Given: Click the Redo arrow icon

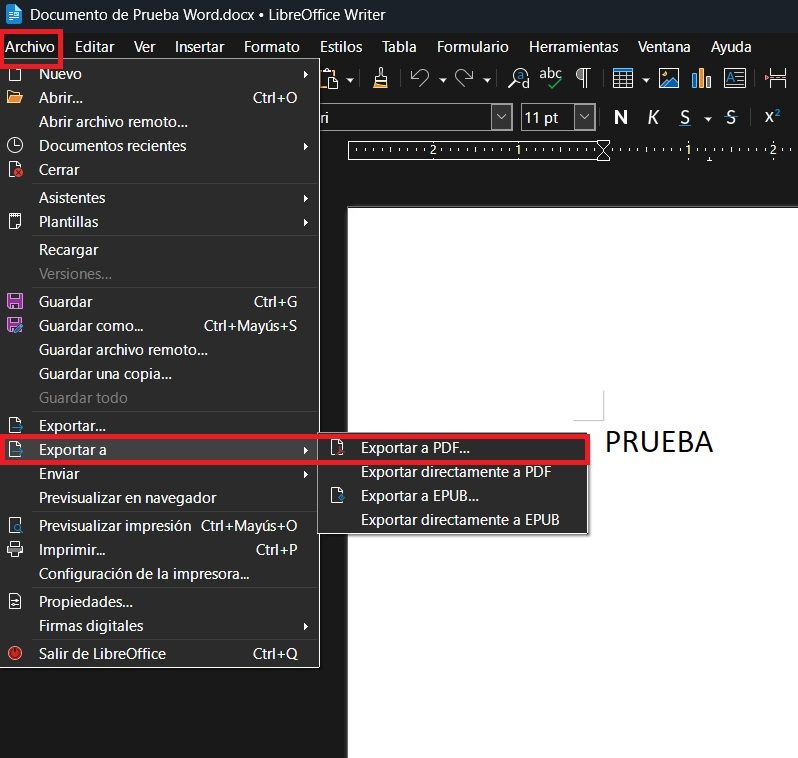Looking at the screenshot, I should 464,78.
